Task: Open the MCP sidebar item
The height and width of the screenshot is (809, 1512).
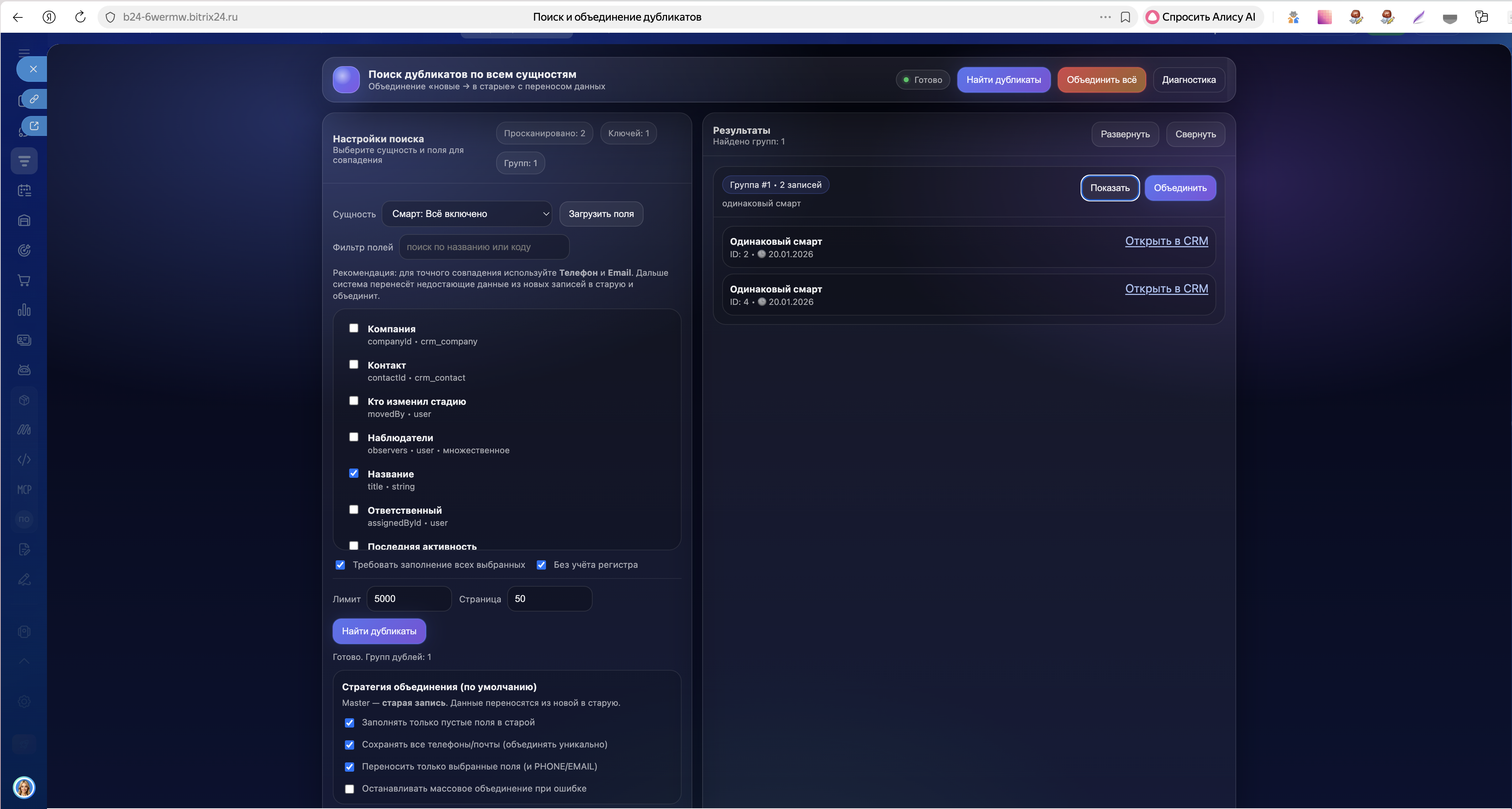Action: pos(24,489)
